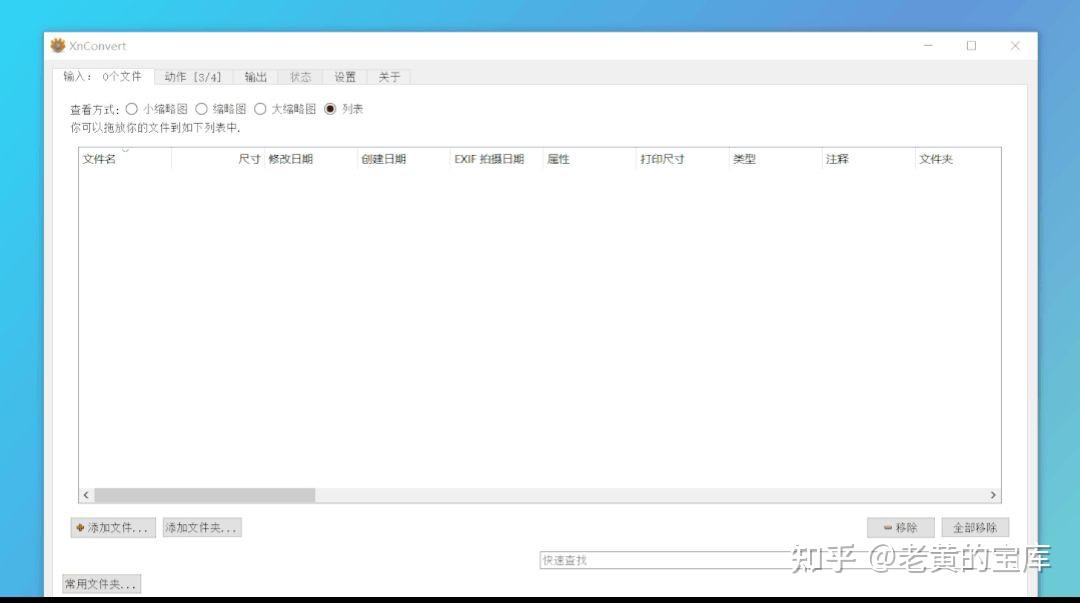Open the 输入: 0个文件 tab

pos(103,76)
